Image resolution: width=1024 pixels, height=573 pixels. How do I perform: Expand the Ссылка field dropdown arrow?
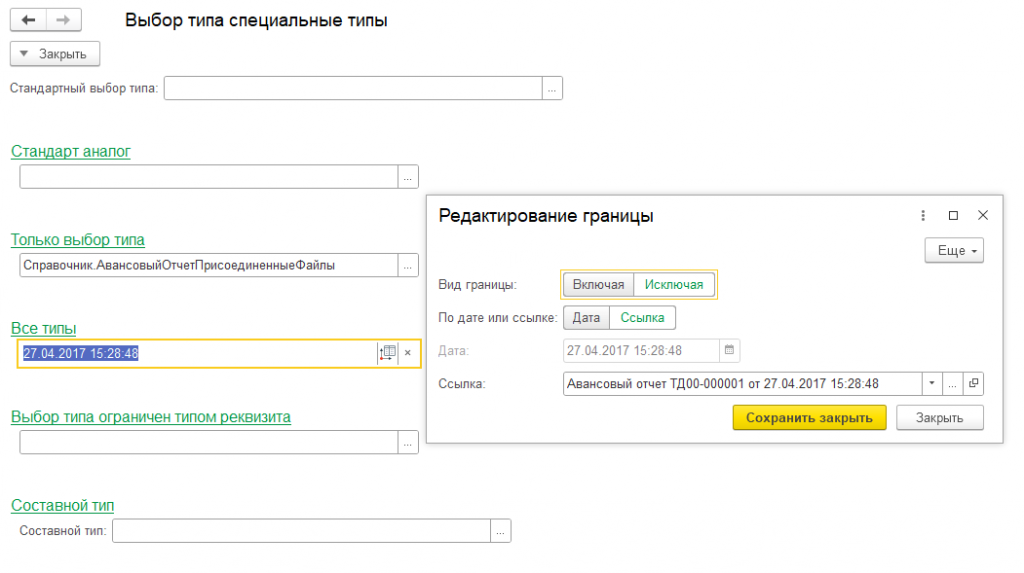[932, 384]
